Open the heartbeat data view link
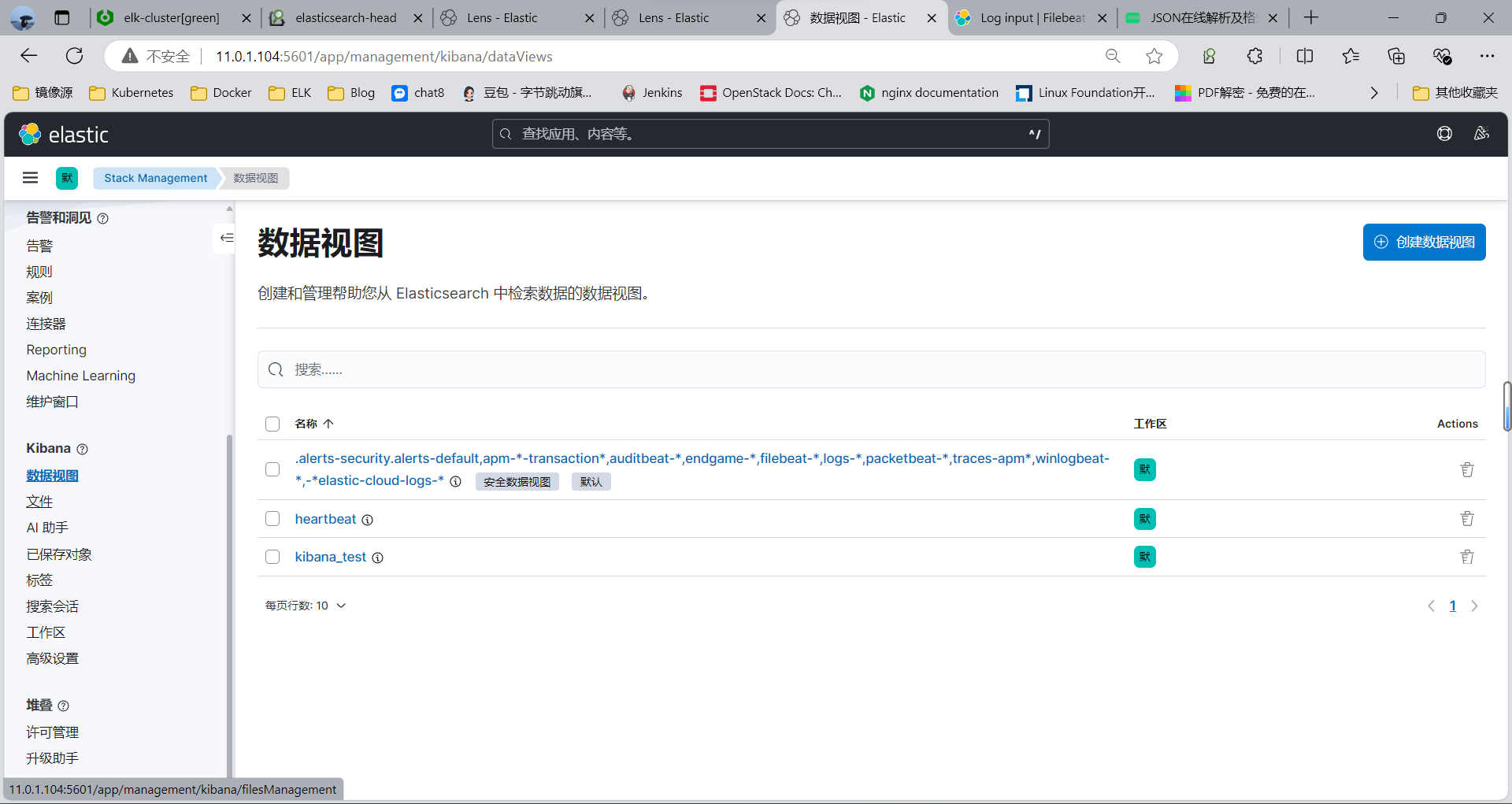Image resolution: width=1512 pixels, height=804 pixels. tap(325, 519)
